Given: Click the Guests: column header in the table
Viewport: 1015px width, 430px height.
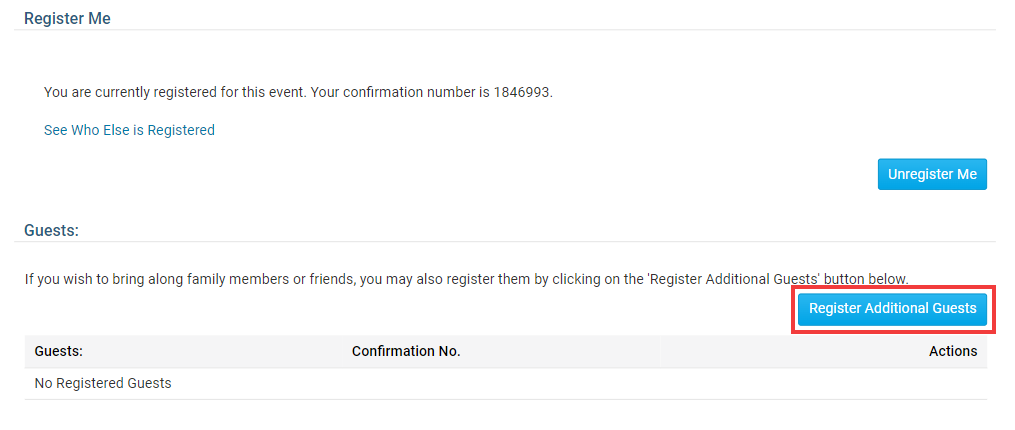Looking at the screenshot, I should 58,351.
